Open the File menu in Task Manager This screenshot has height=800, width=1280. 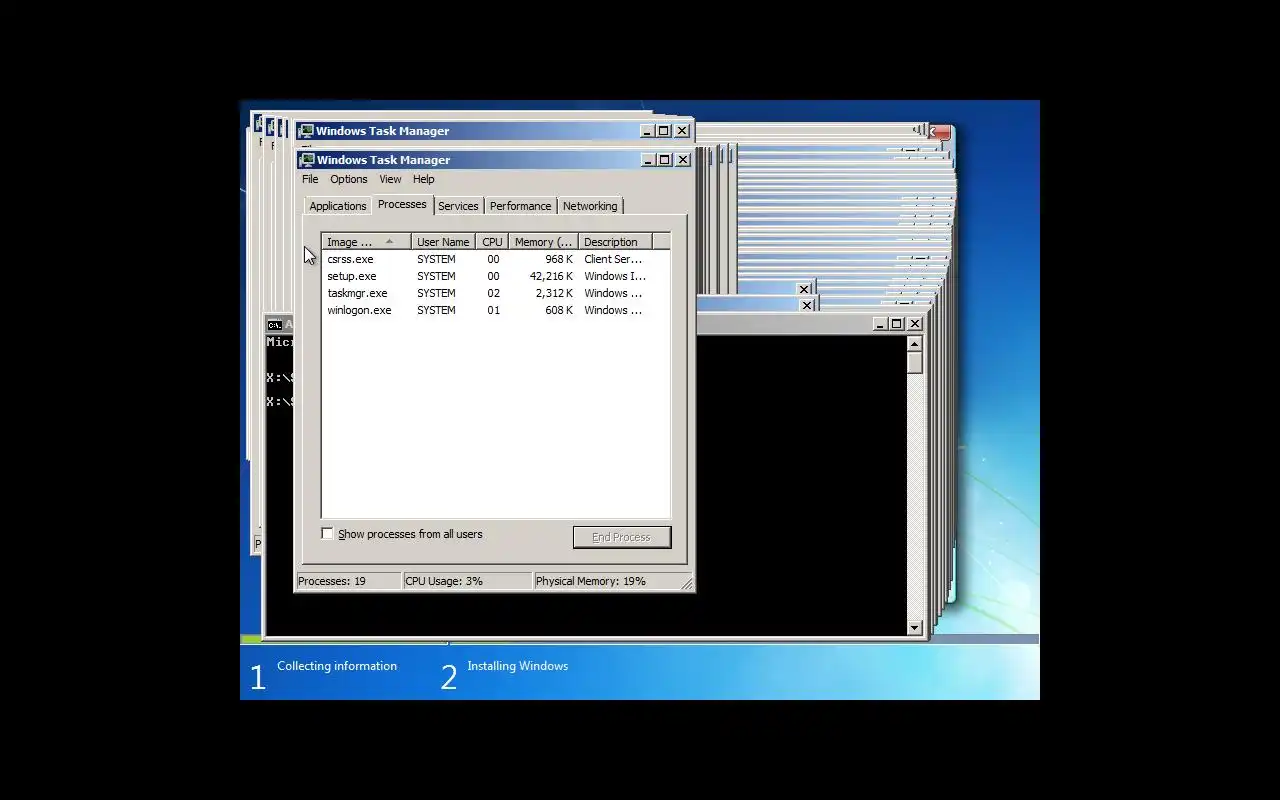click(310, 179)
